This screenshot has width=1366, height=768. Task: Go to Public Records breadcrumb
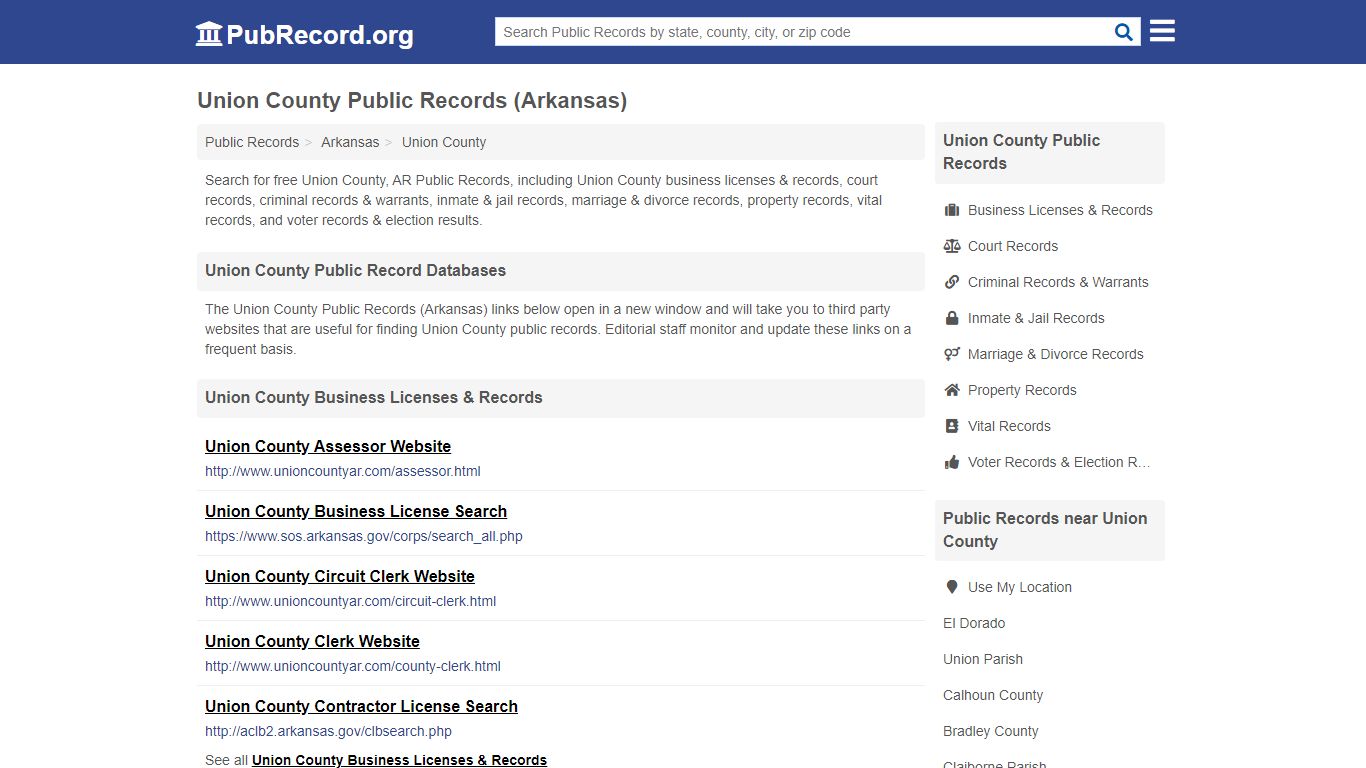(x=252, y=142)
